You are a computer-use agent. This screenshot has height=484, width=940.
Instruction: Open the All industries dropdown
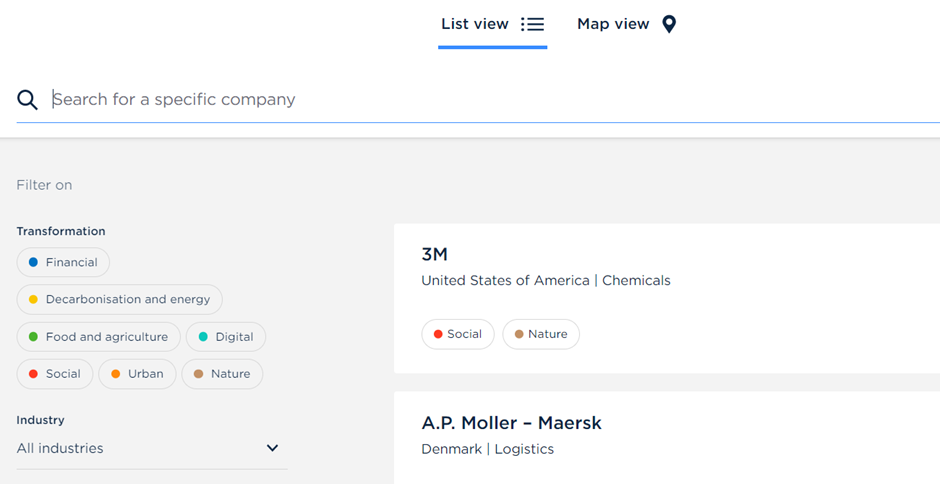click(152, 449)
